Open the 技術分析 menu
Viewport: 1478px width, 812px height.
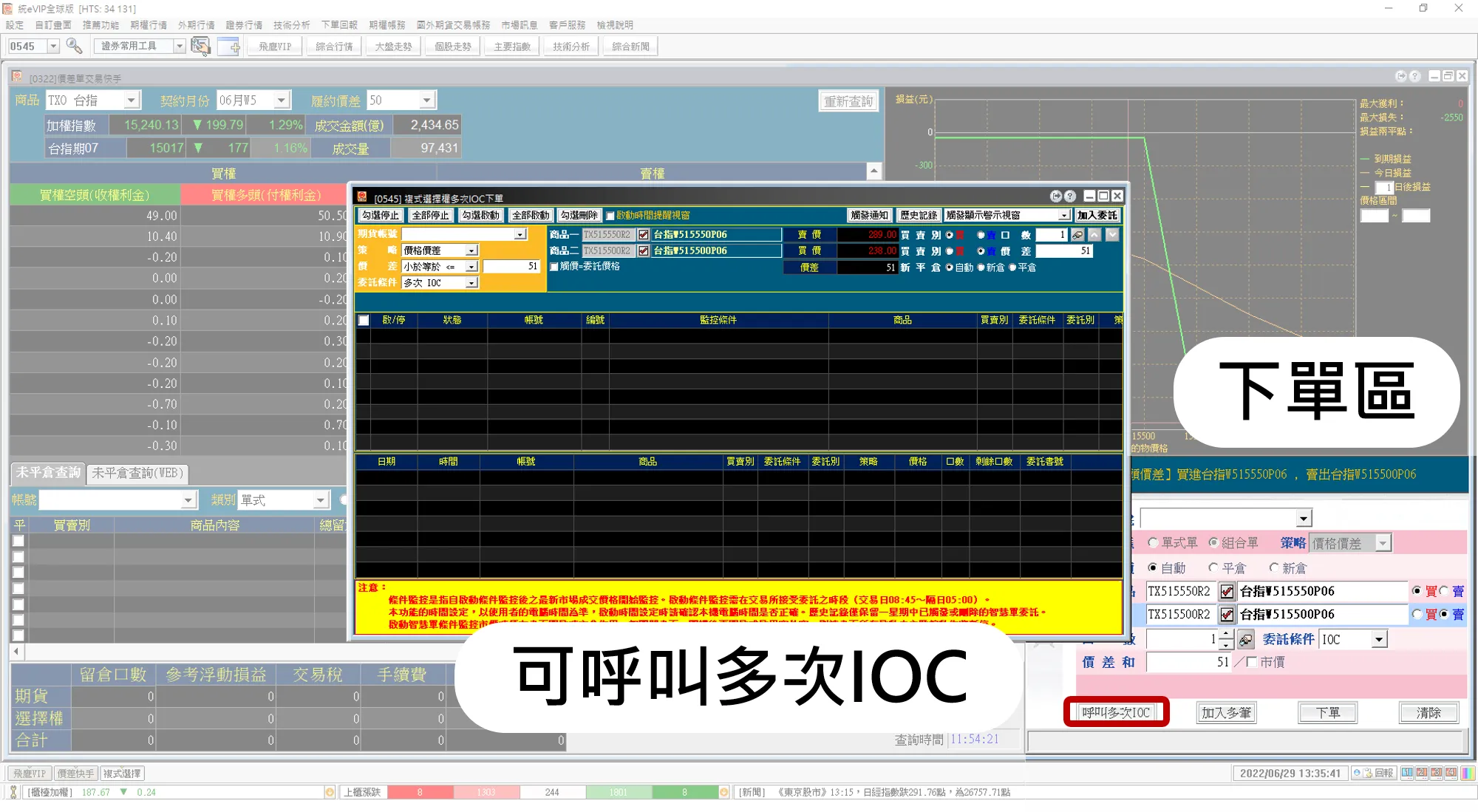291,25
